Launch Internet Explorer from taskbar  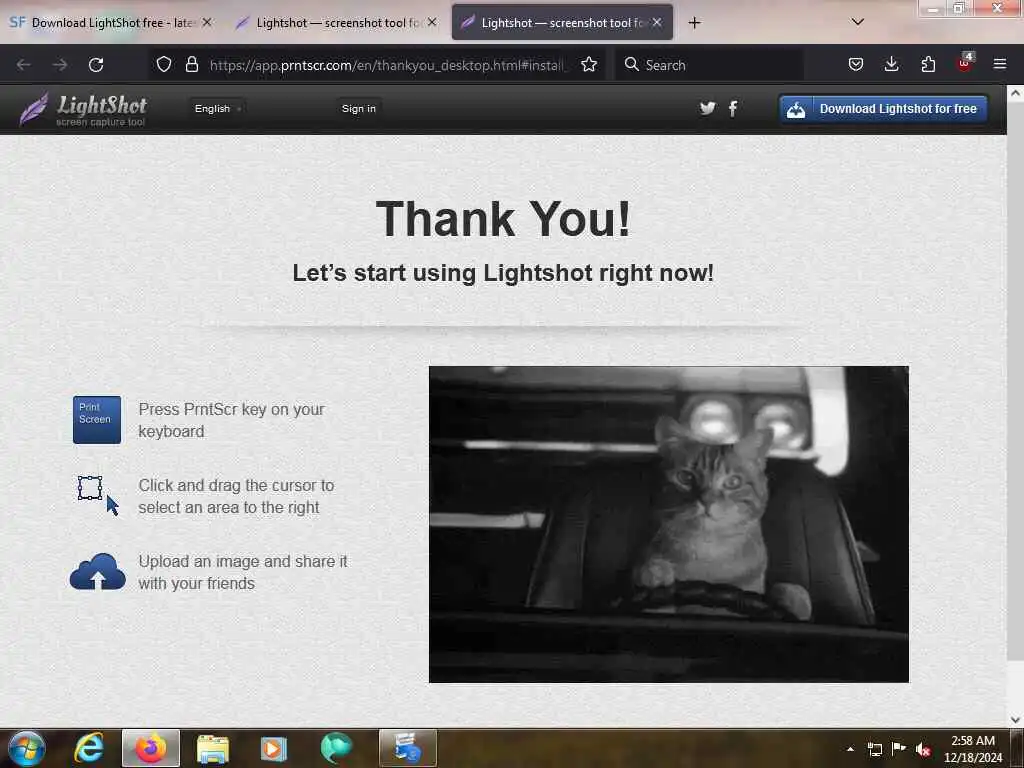pos(89,748)
